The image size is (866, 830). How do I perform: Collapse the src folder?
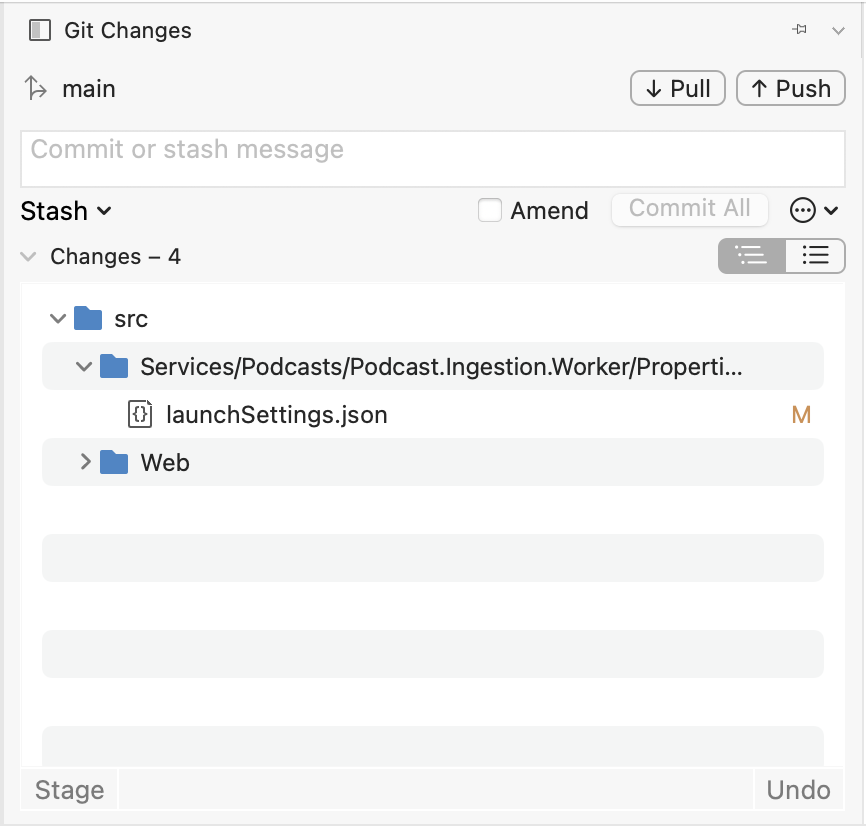click(57, 318)
